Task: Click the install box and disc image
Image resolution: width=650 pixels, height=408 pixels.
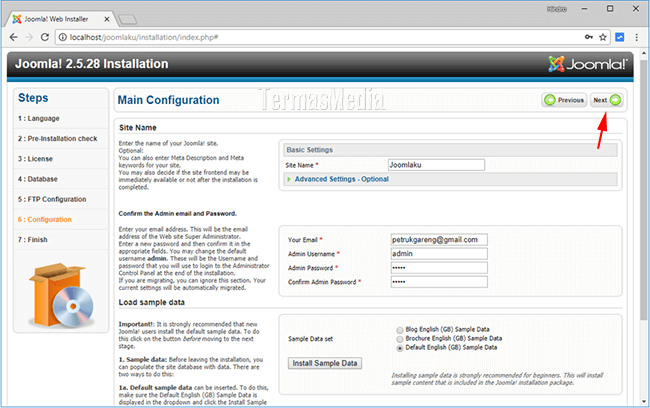Action: click(x=61, y=295)
